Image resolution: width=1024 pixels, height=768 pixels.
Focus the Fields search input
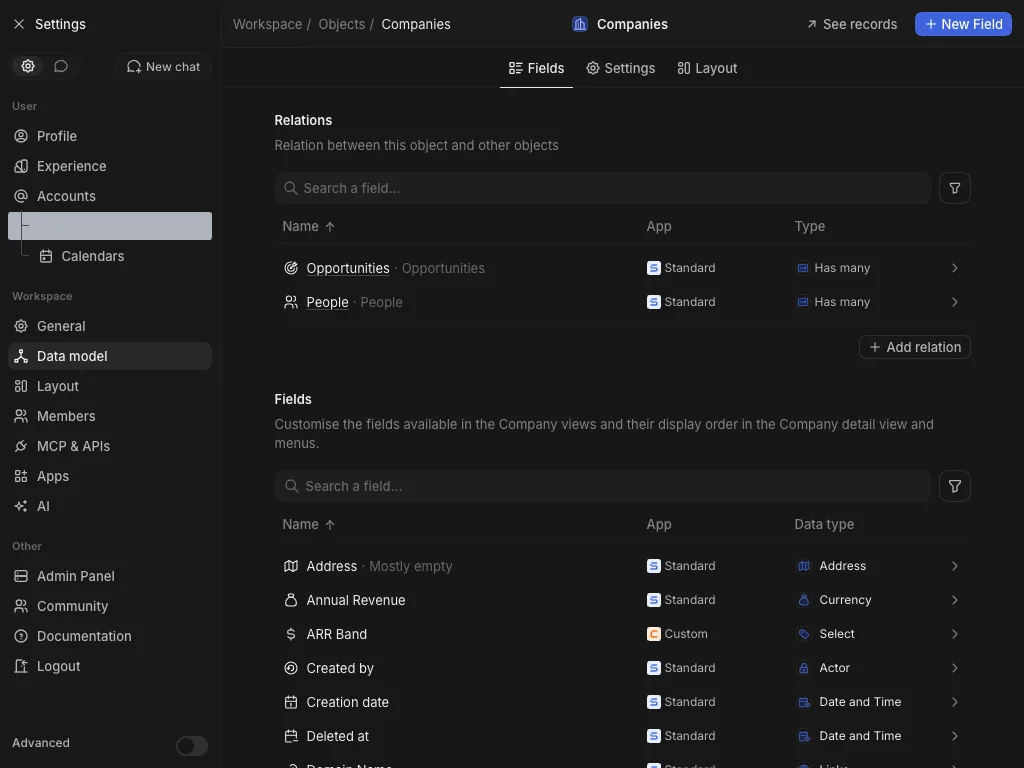[603, 486]
